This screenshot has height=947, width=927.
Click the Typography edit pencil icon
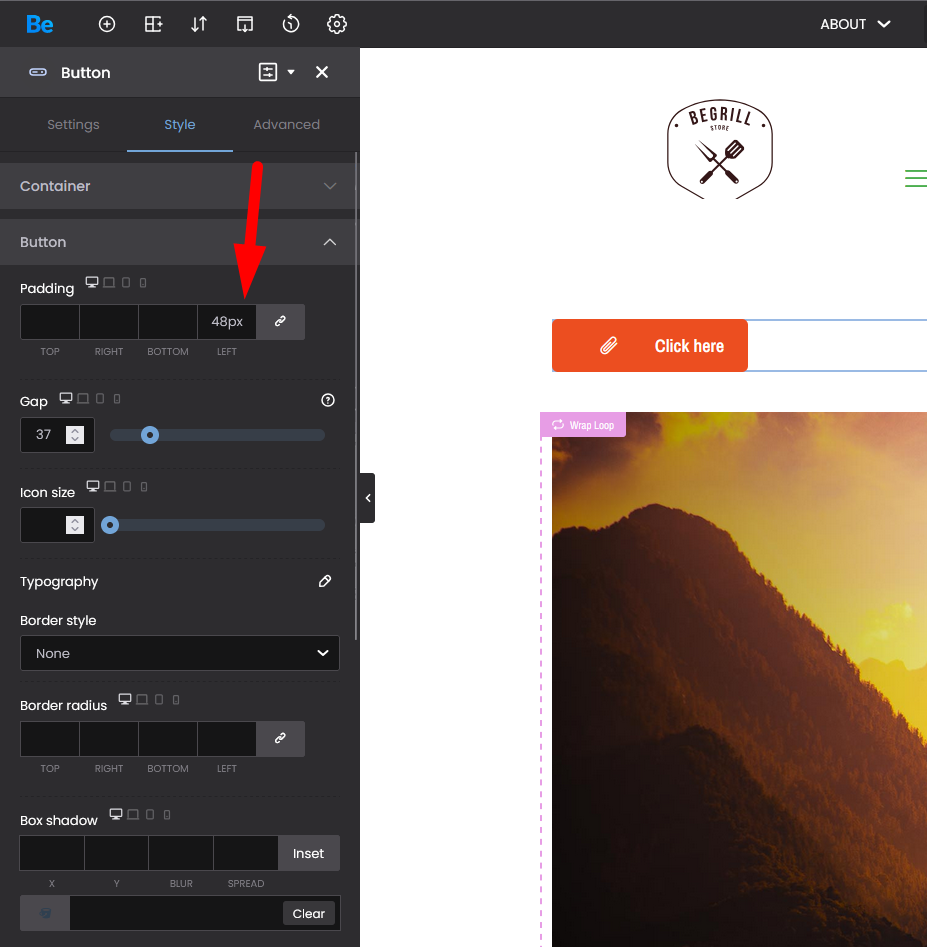325,581
